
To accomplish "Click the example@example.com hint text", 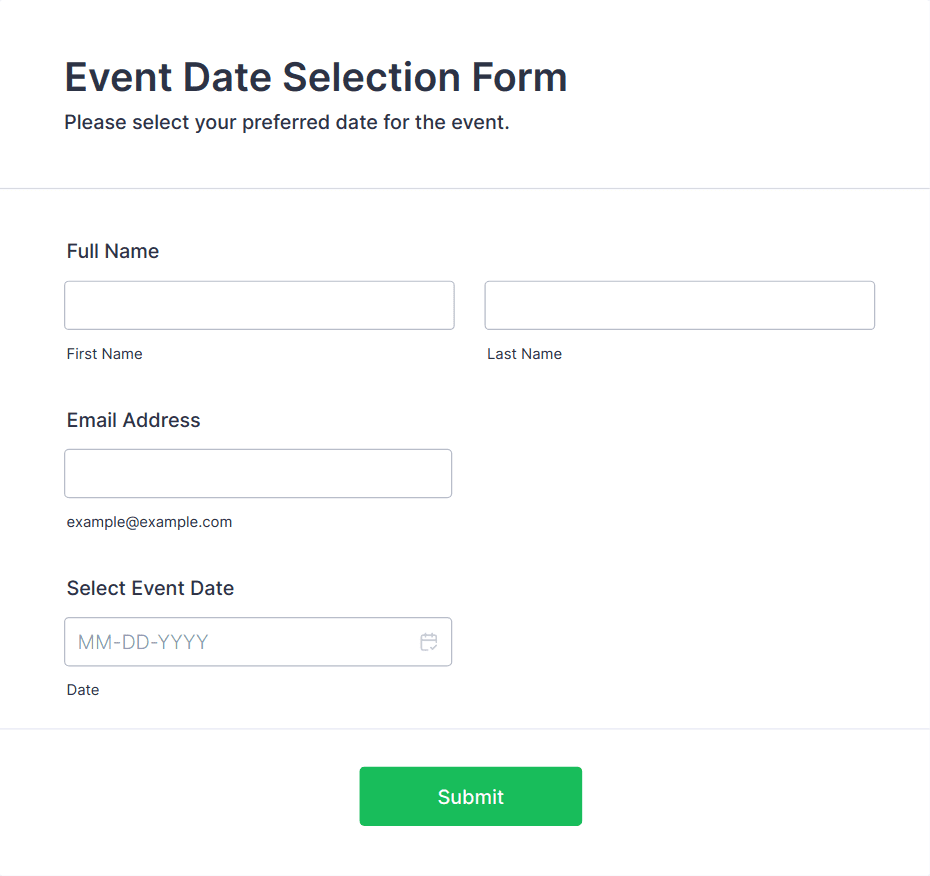I will 149,522.
